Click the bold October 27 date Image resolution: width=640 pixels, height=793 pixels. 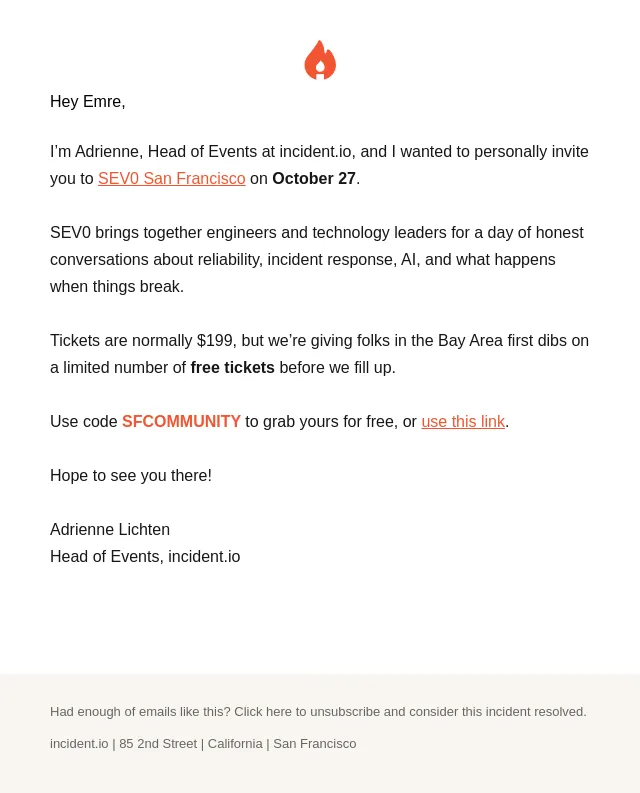click(314, 179)
